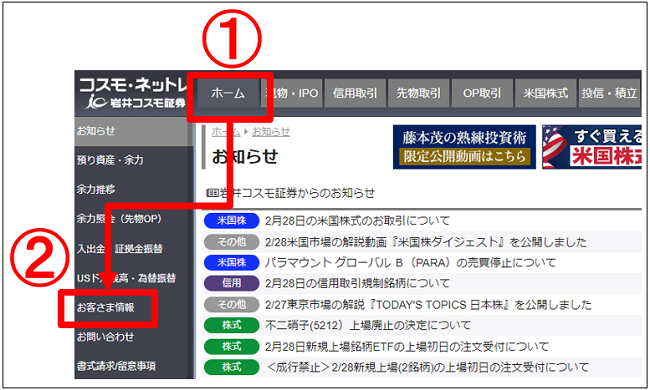Click 株式 tag beside 新規上場銘柄ETF notice
This screenshot has height=390, width=650.
(232, 346)
